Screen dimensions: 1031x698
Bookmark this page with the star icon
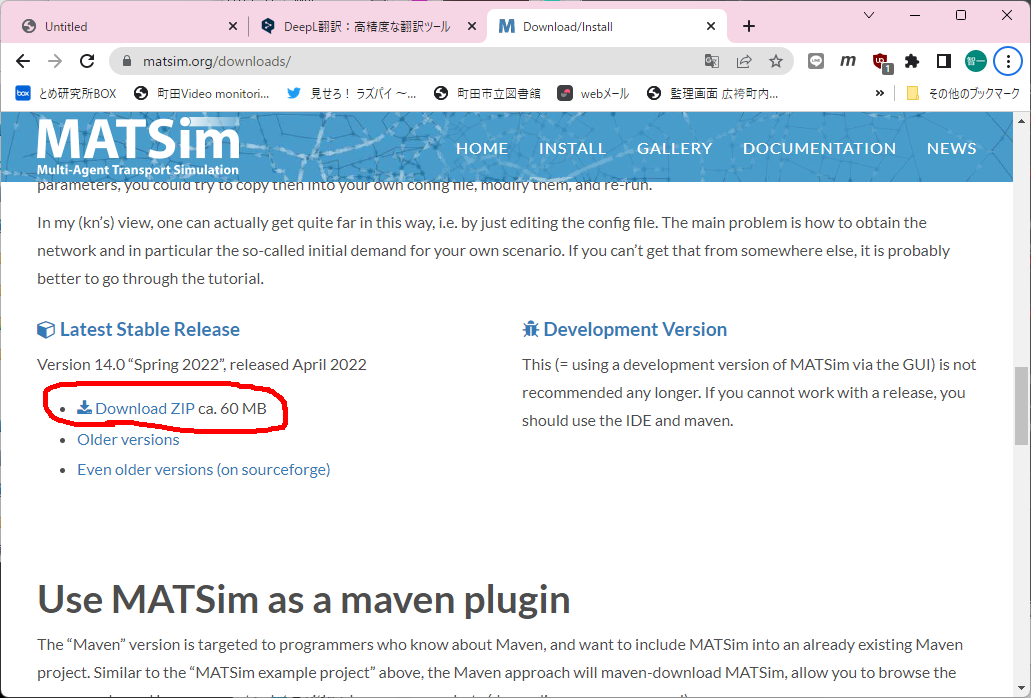776,61
